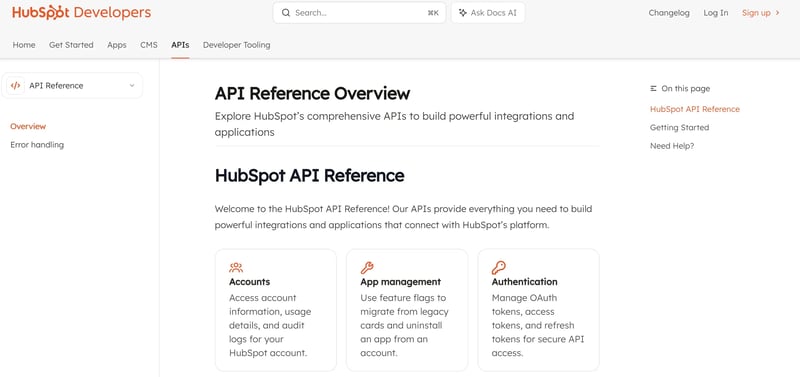Image resolution: width=800 pixels, height=377 pixels.
Task: Click the Sign up link
Action: click(756, 13)
